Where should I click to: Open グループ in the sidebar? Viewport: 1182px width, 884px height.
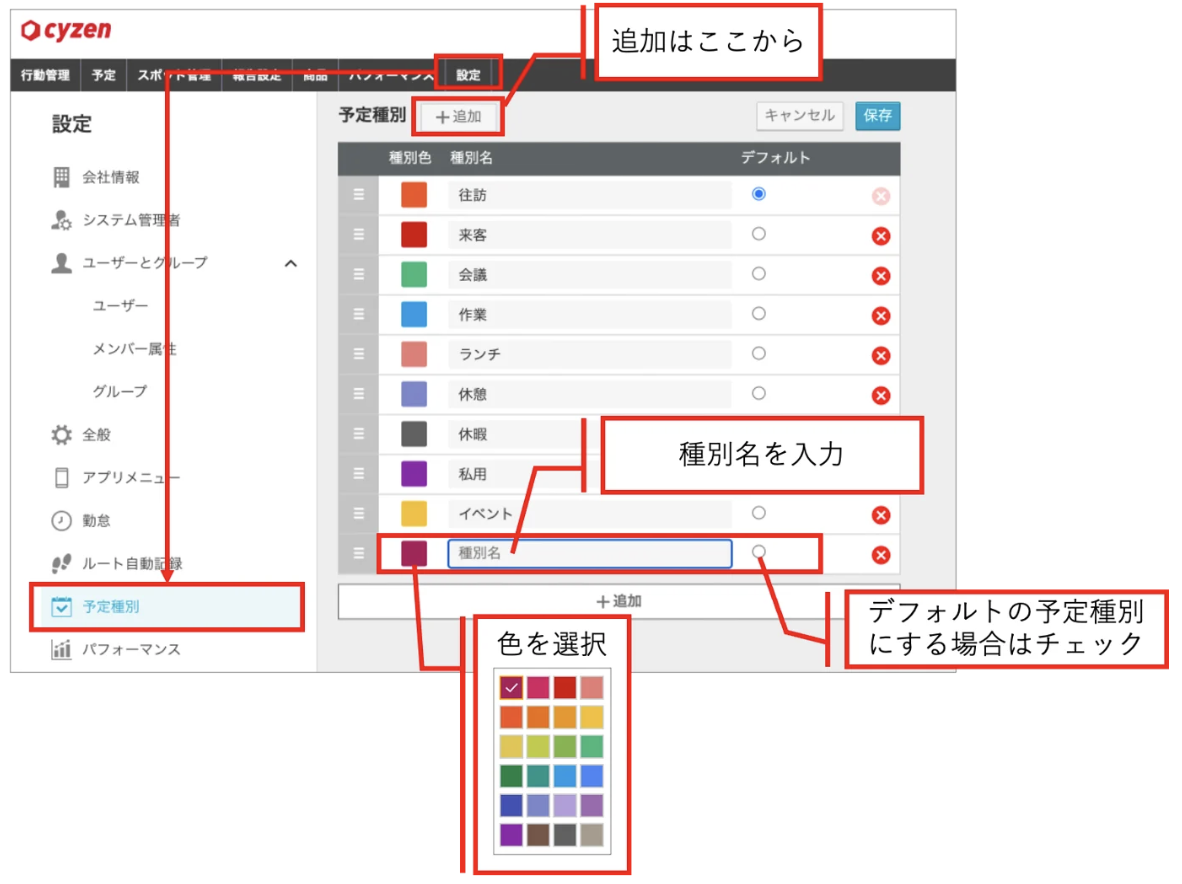121,392
